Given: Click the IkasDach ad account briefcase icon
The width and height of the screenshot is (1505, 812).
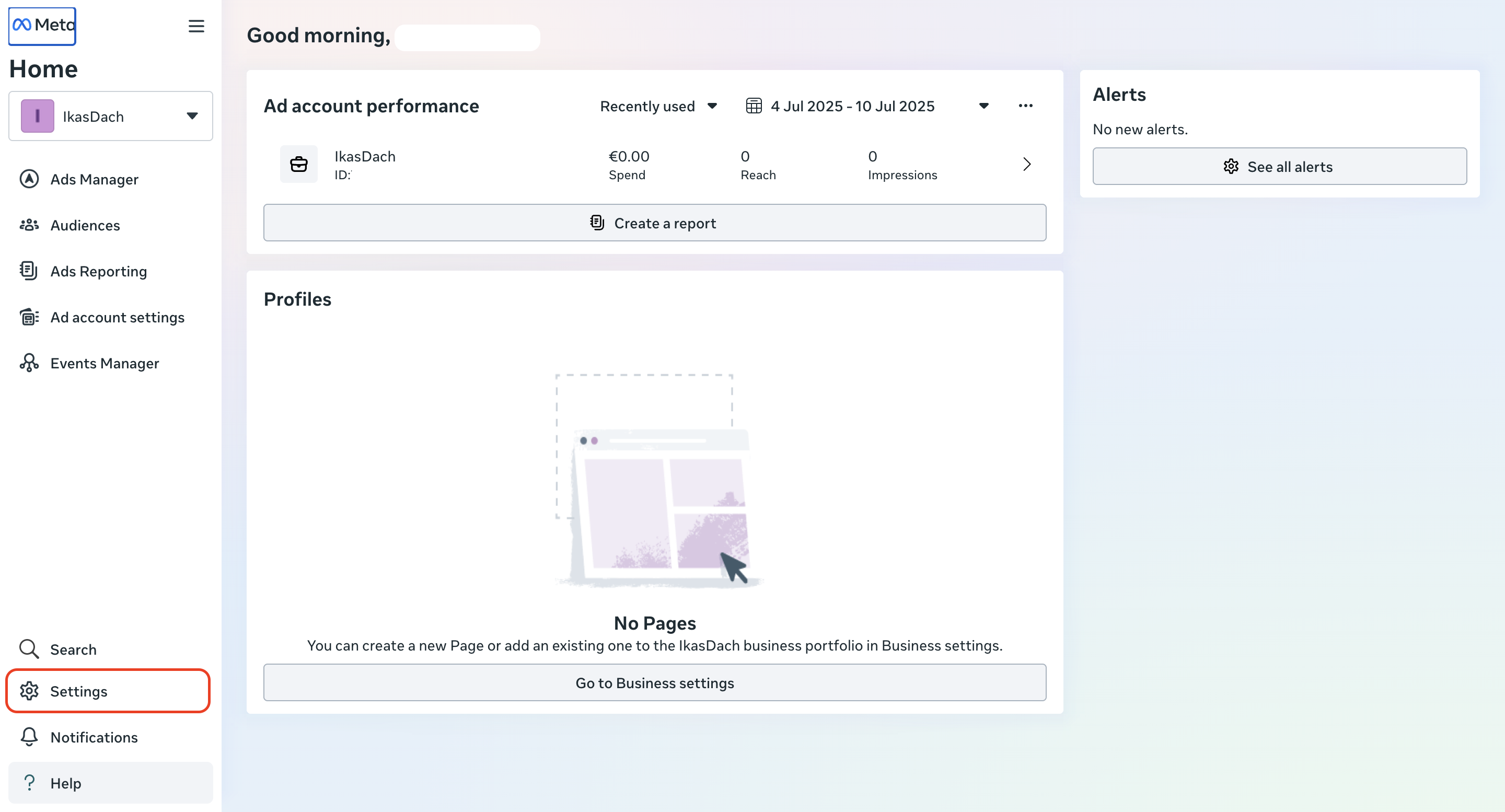Looking at the screenshot, I should 299,164.
